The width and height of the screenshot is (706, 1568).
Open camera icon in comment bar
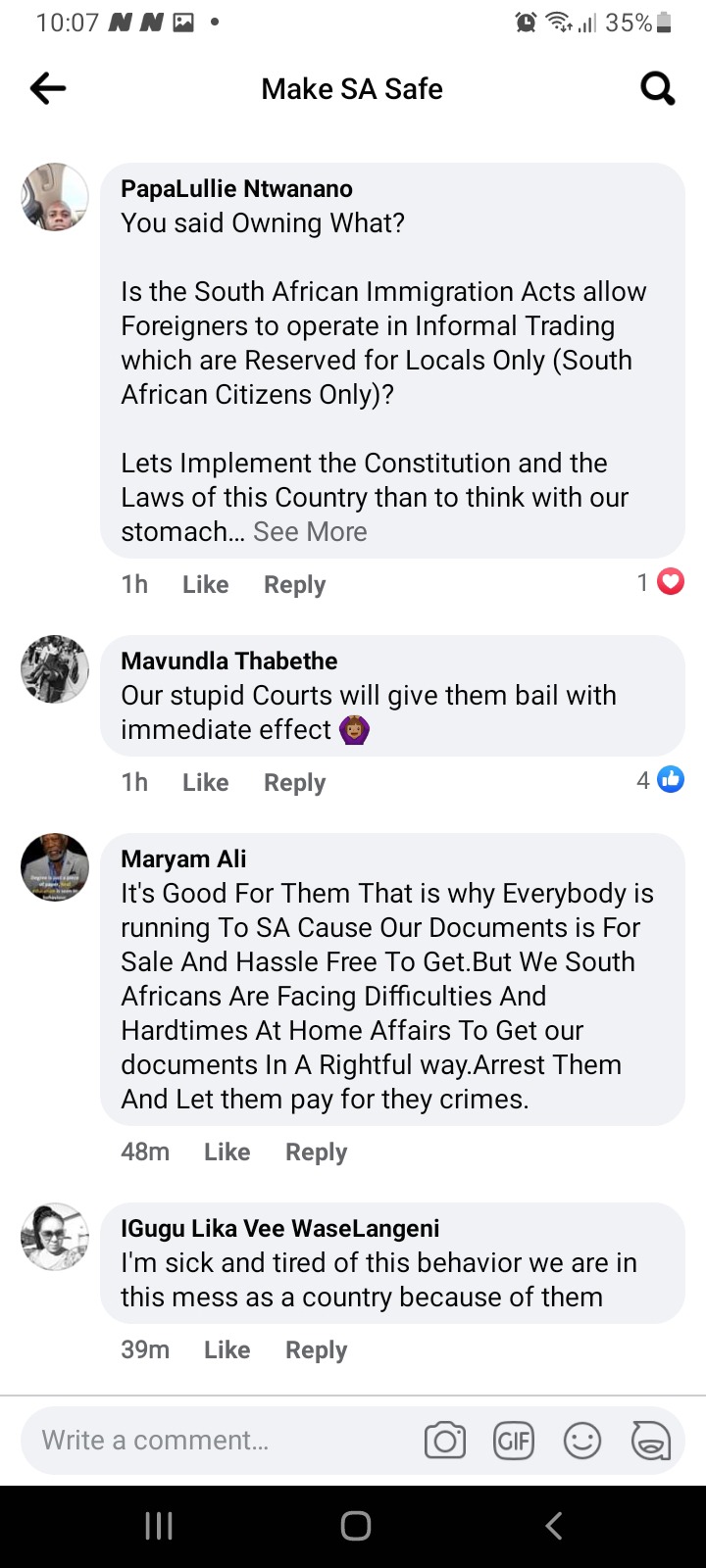point(444,1441)
